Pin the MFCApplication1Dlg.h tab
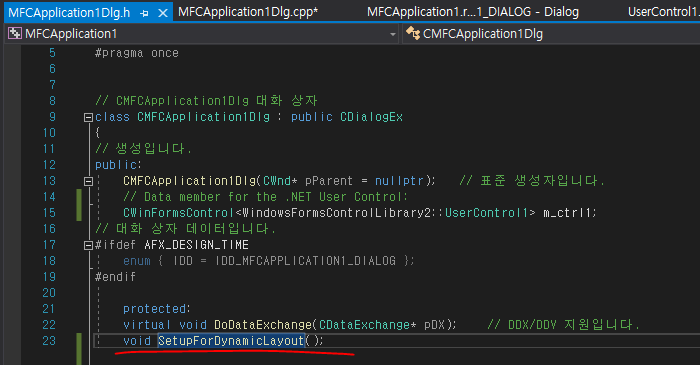The width and height of the screenshot is (700, 365). (144, 13)
